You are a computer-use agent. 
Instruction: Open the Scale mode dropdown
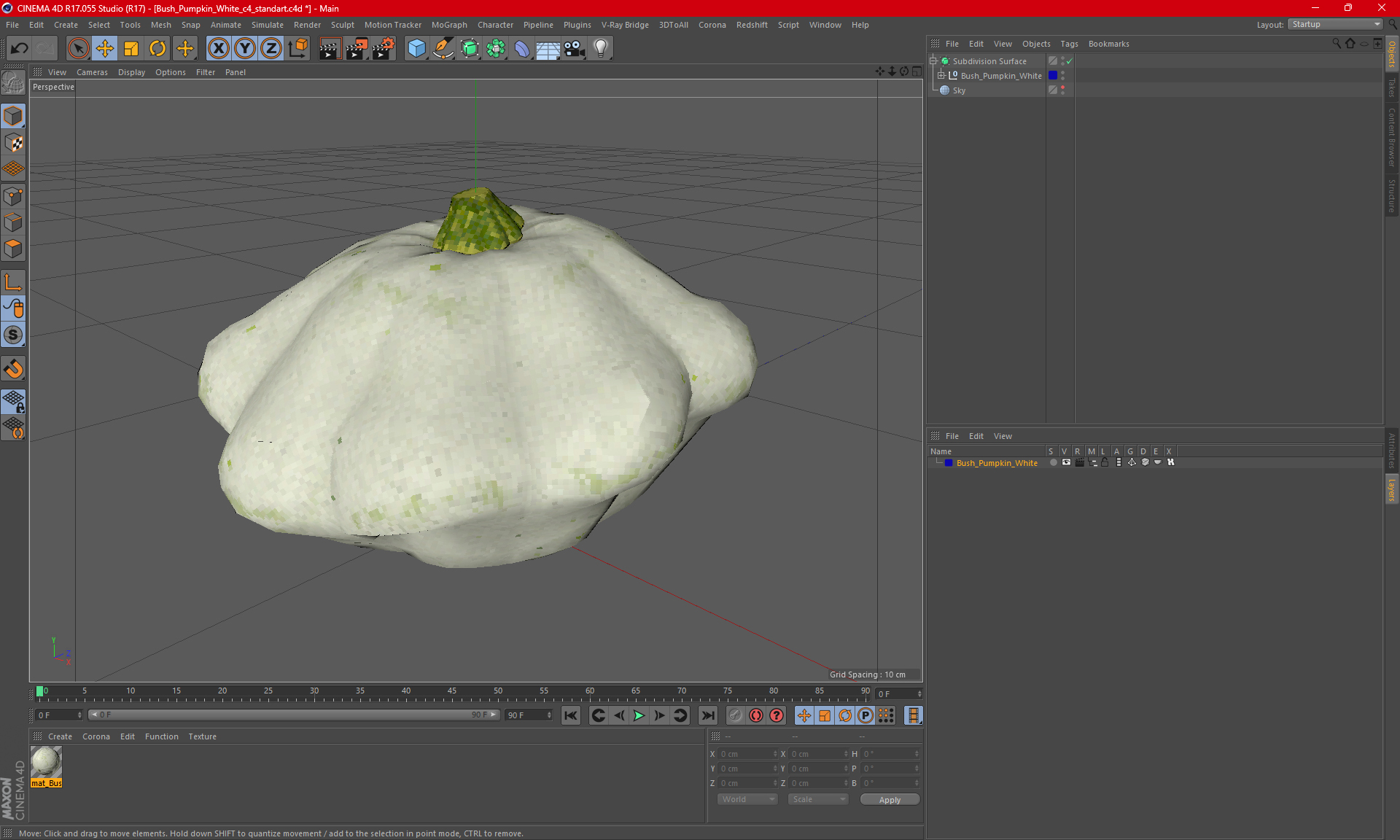pos(818,799)
